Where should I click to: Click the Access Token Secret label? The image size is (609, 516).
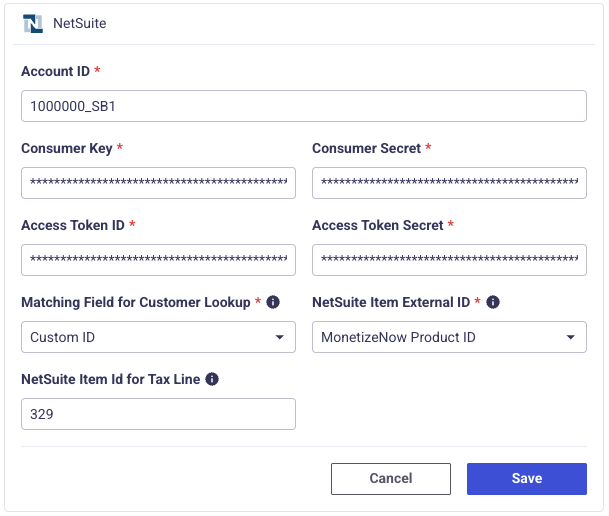[x=378, y=225]
